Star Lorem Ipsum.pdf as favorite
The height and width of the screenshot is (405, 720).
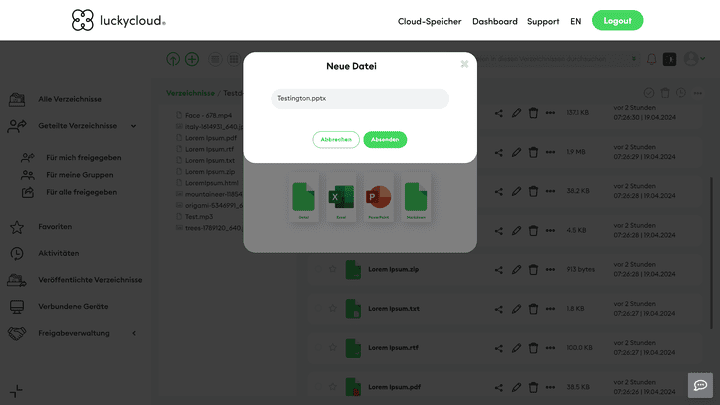tap(332, 387)
